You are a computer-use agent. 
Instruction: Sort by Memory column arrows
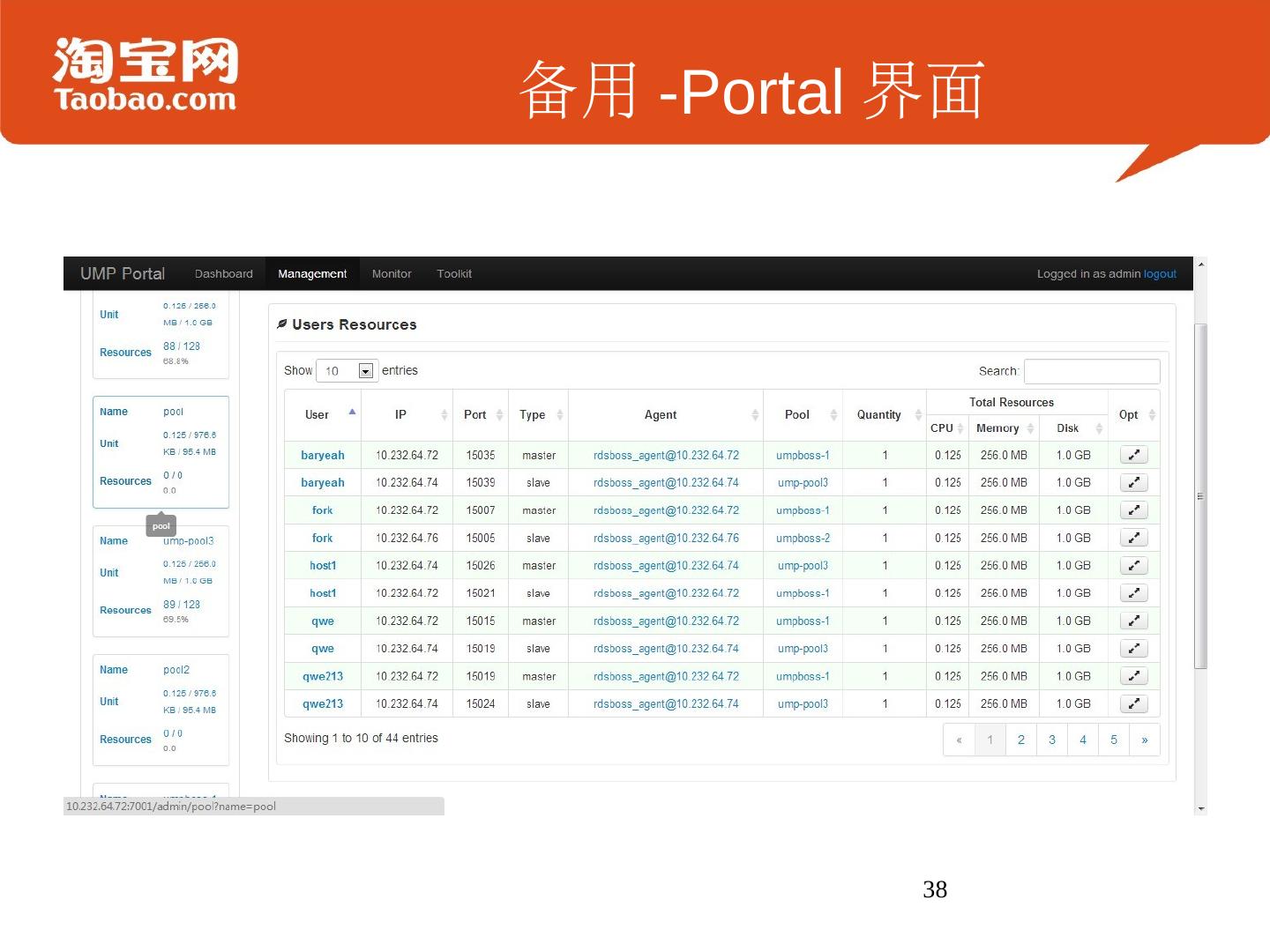click(x=1030, y=428)
